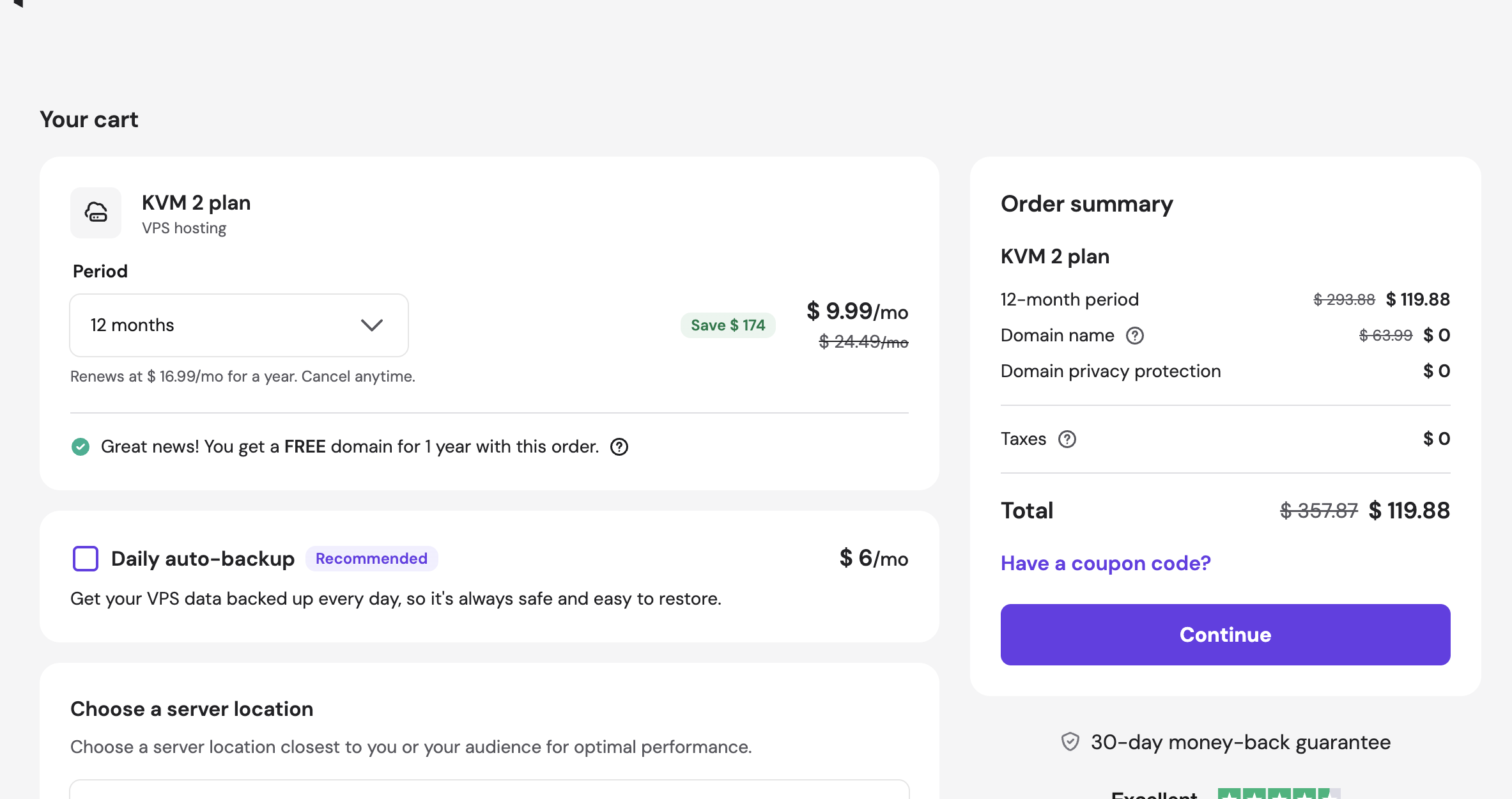This screenshot has width=1512, height=799.
Task: Click Daily auto-backup $ 6/mo price
Action: pyautogui.click(x=874, y=559)
